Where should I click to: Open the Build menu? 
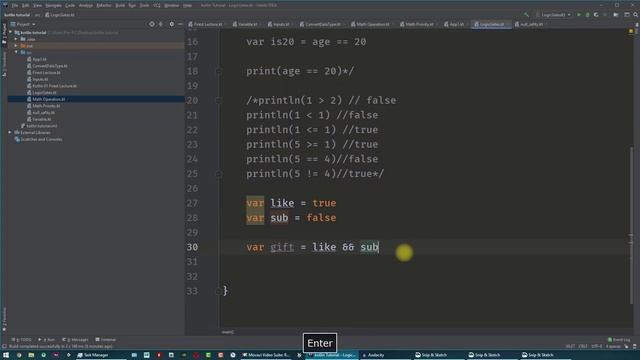pyautogui.click(x=120, y=5)
